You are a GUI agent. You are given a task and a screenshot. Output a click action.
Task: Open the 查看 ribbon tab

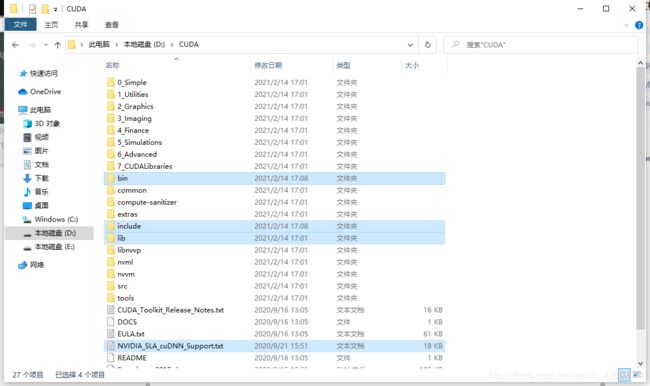pos(112,24)
